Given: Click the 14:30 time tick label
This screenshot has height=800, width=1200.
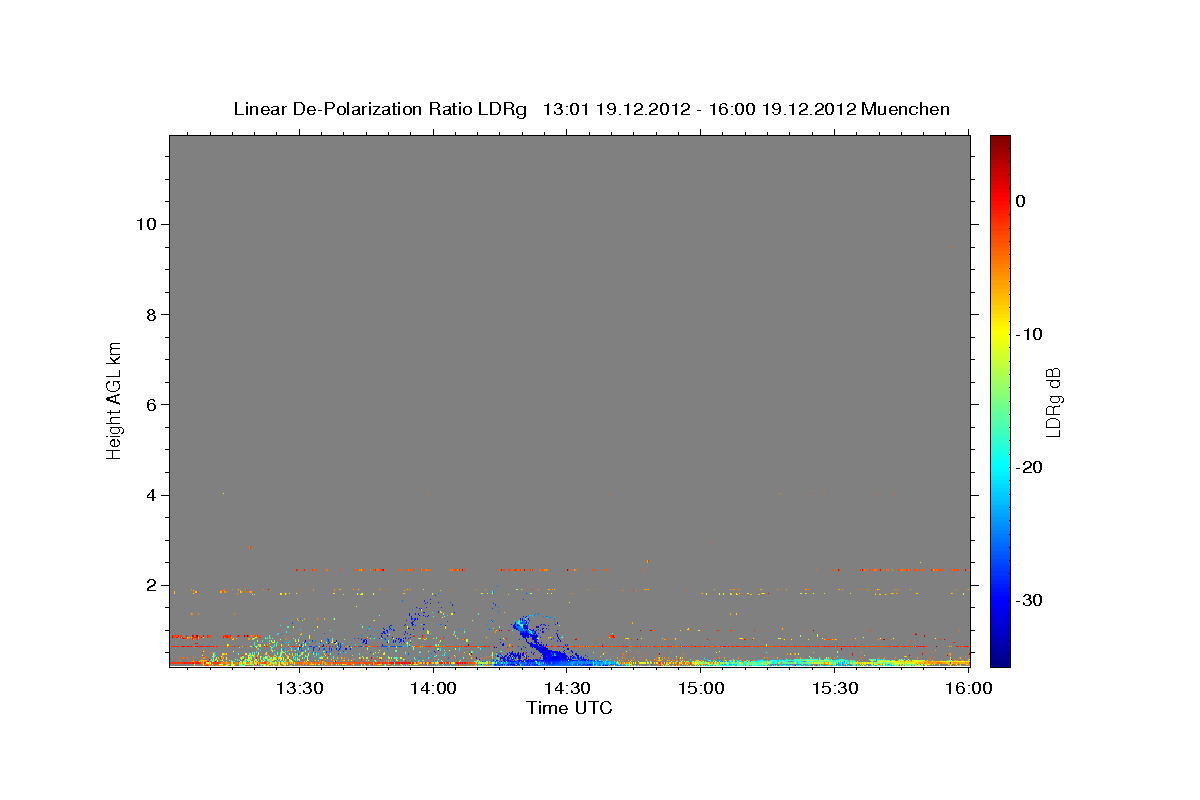Looking at the screenshot, I should pos(567,688).
